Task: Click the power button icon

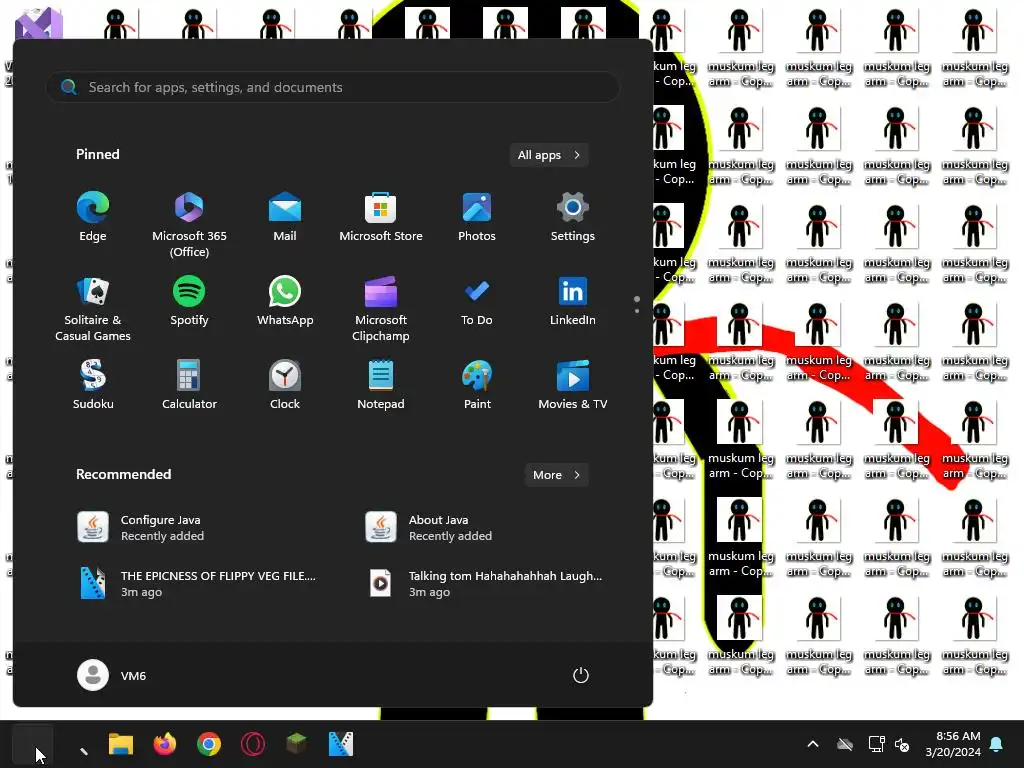Action: (x=581, y=675)
